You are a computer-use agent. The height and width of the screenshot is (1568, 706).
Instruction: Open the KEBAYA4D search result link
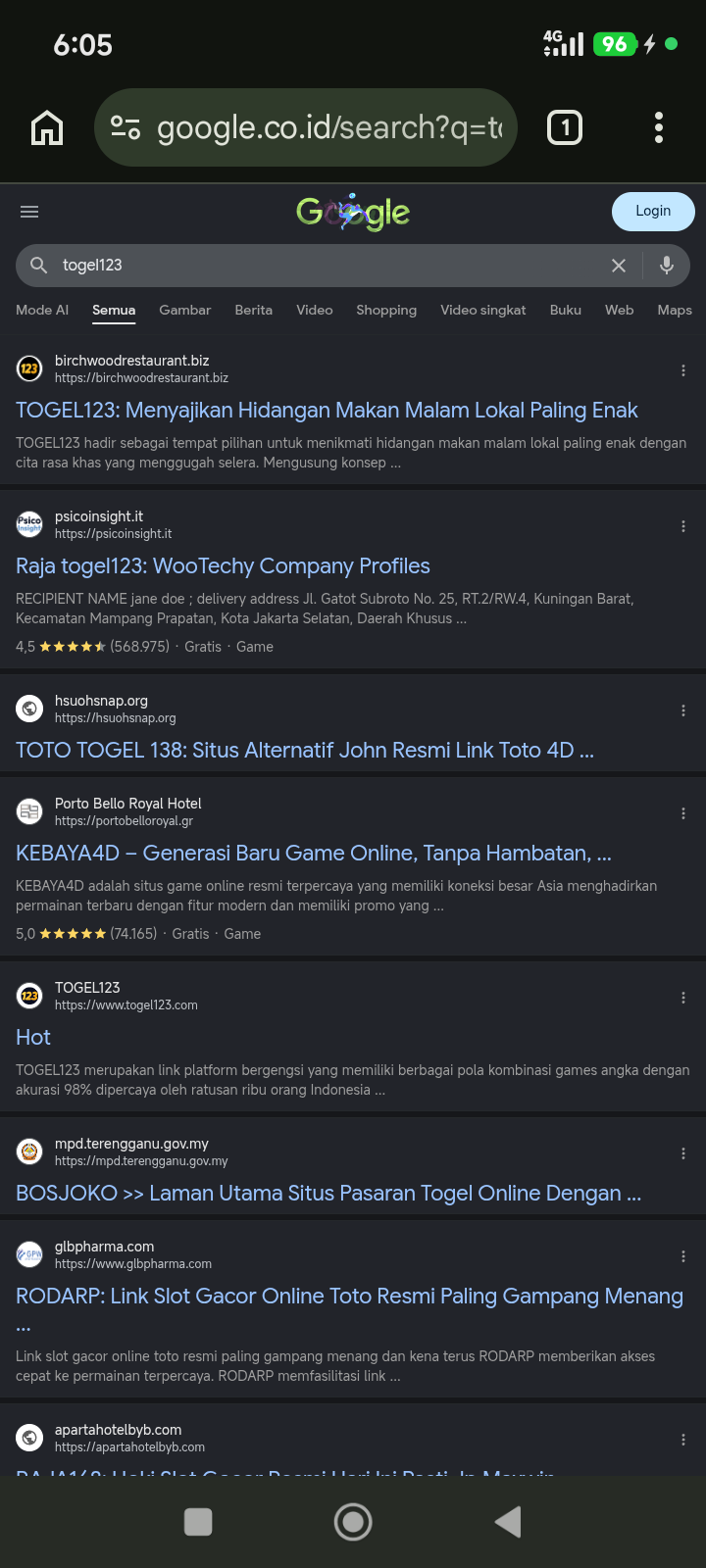tap(314, 854)
